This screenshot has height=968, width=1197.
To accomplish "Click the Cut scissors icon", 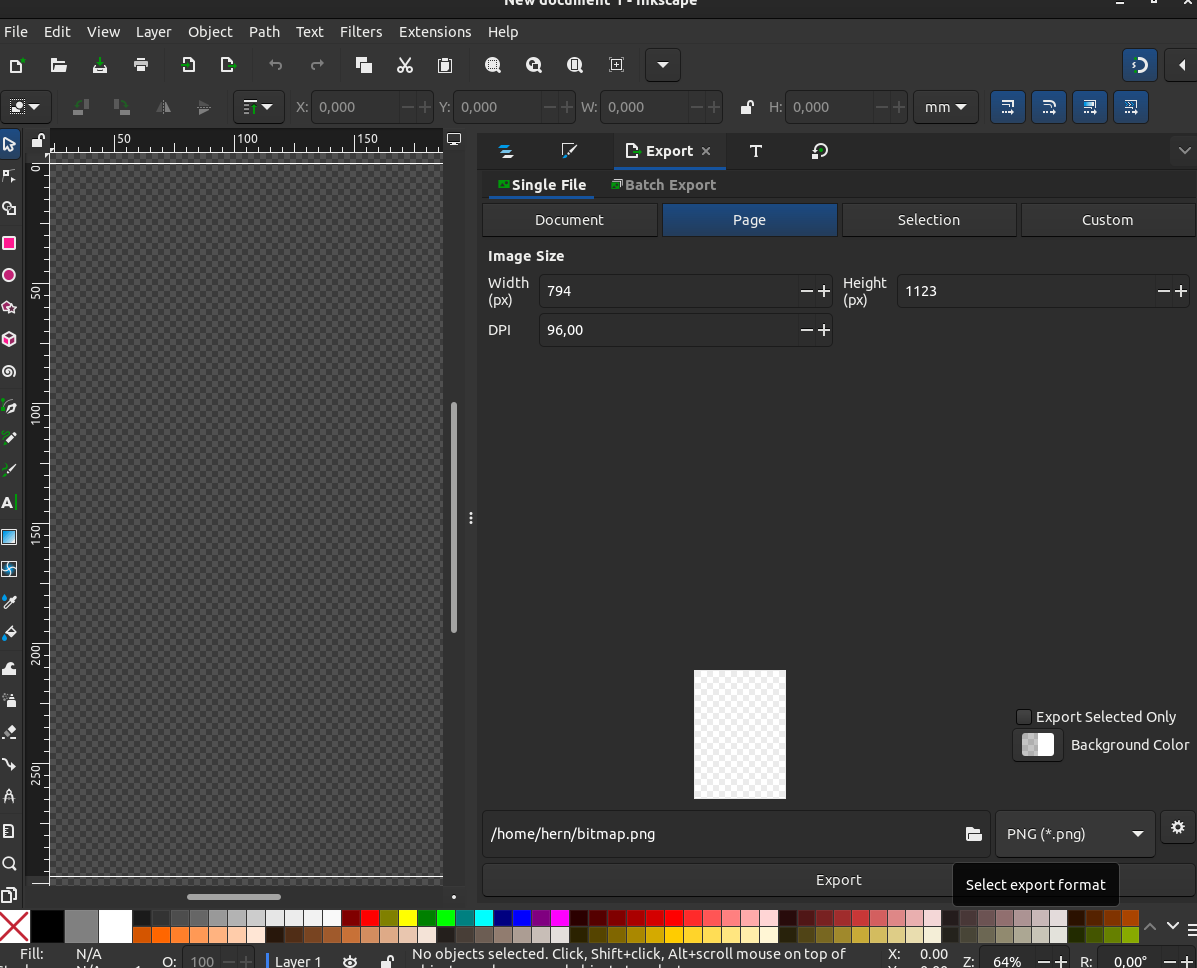I will coord(405,65).
